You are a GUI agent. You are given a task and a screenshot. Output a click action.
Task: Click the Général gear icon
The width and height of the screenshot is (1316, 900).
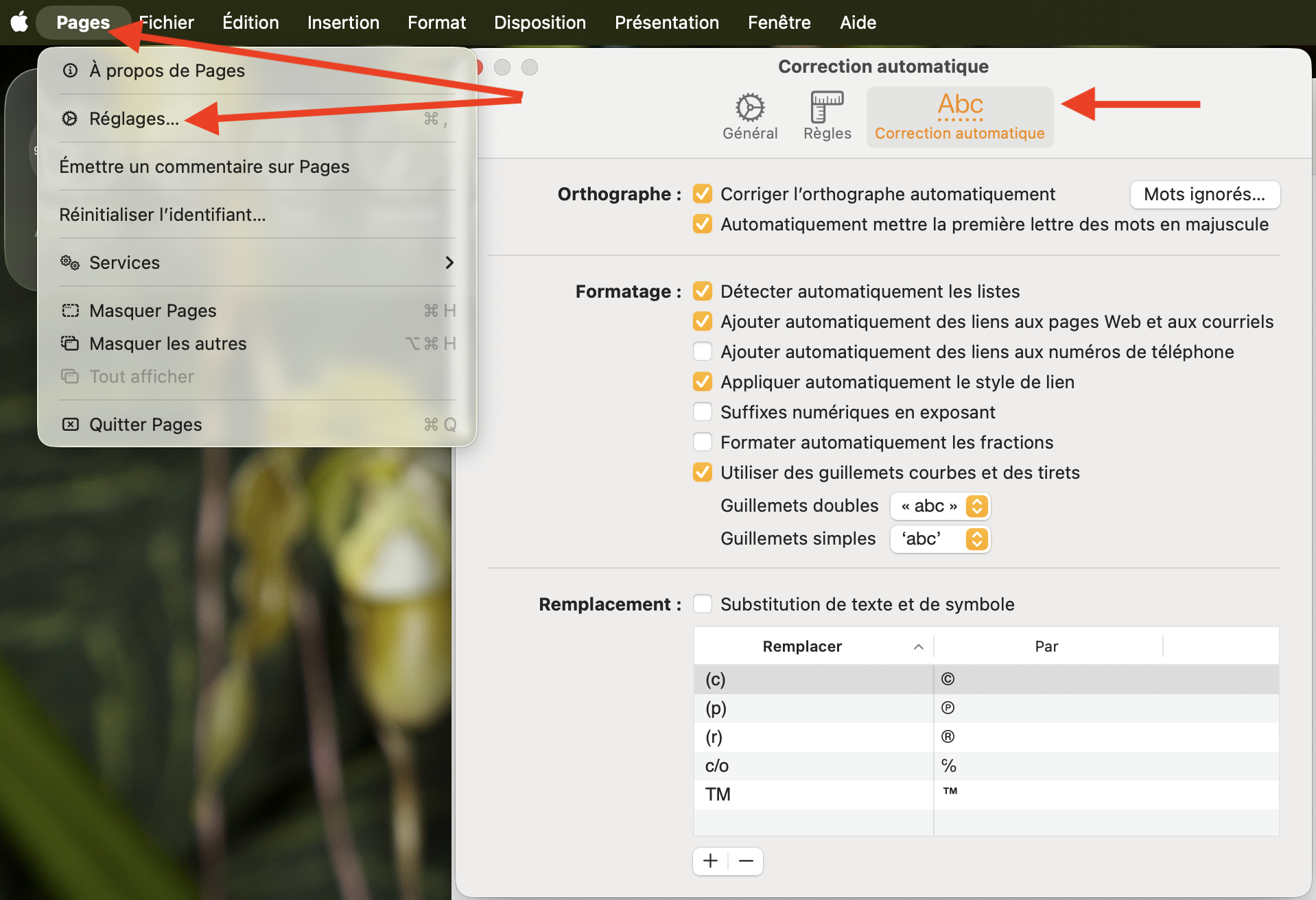(x=750, y=108)
